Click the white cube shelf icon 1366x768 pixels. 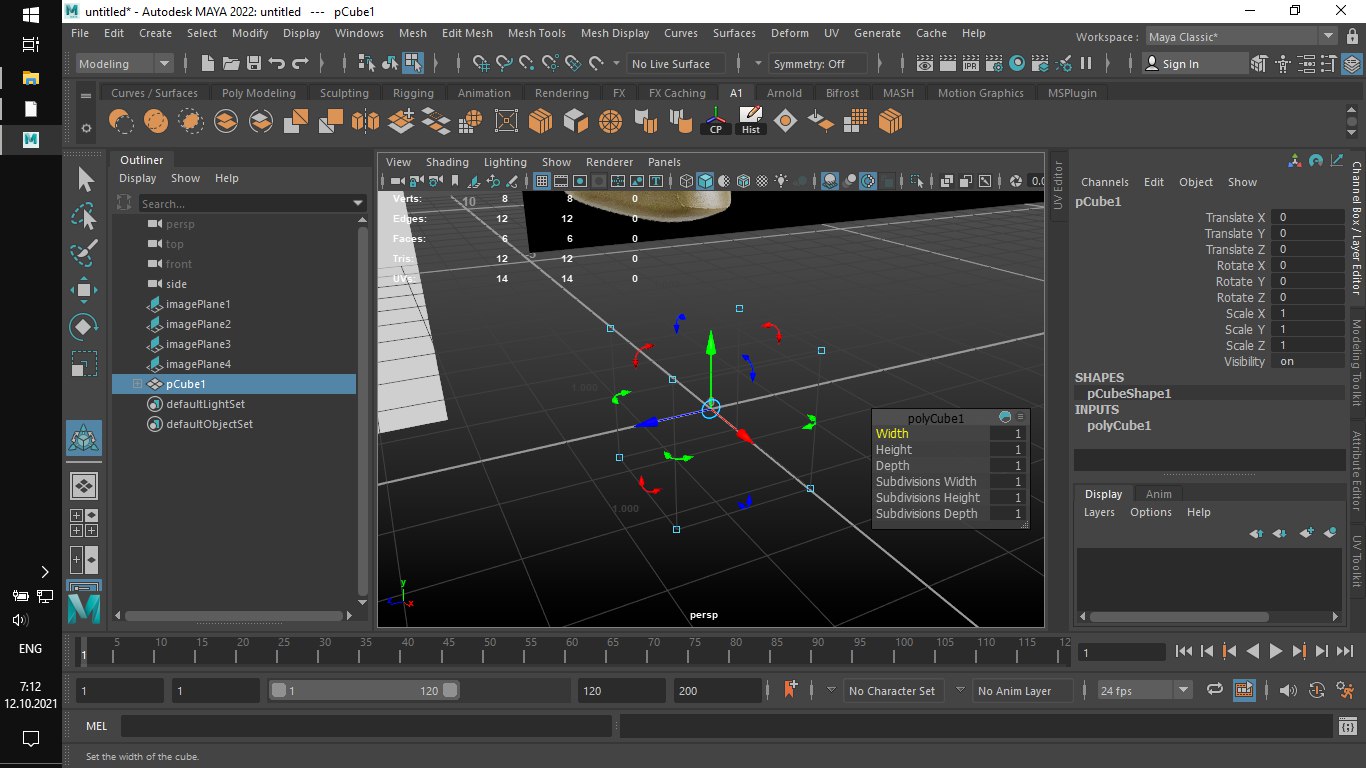click(575, 122)
